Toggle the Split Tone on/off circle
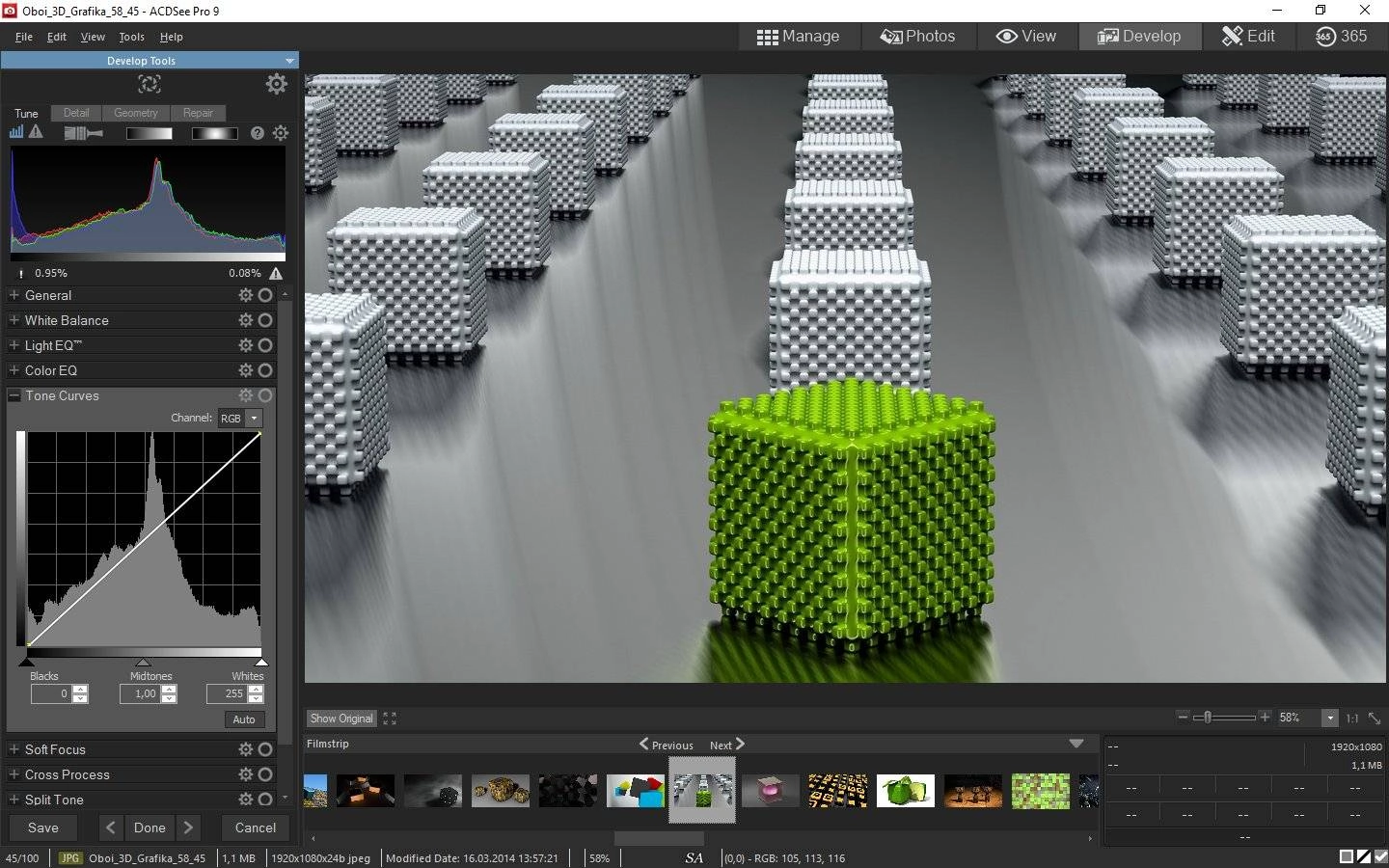 (265, 800)
